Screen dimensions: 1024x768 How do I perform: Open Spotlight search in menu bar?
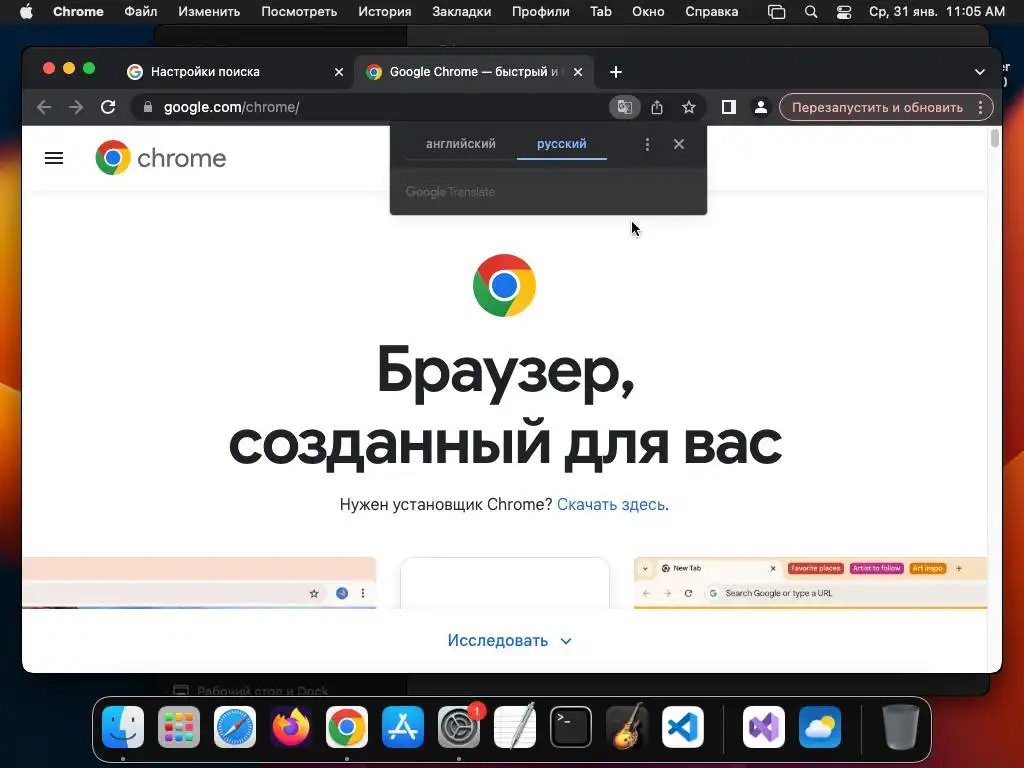coord(810,12)
